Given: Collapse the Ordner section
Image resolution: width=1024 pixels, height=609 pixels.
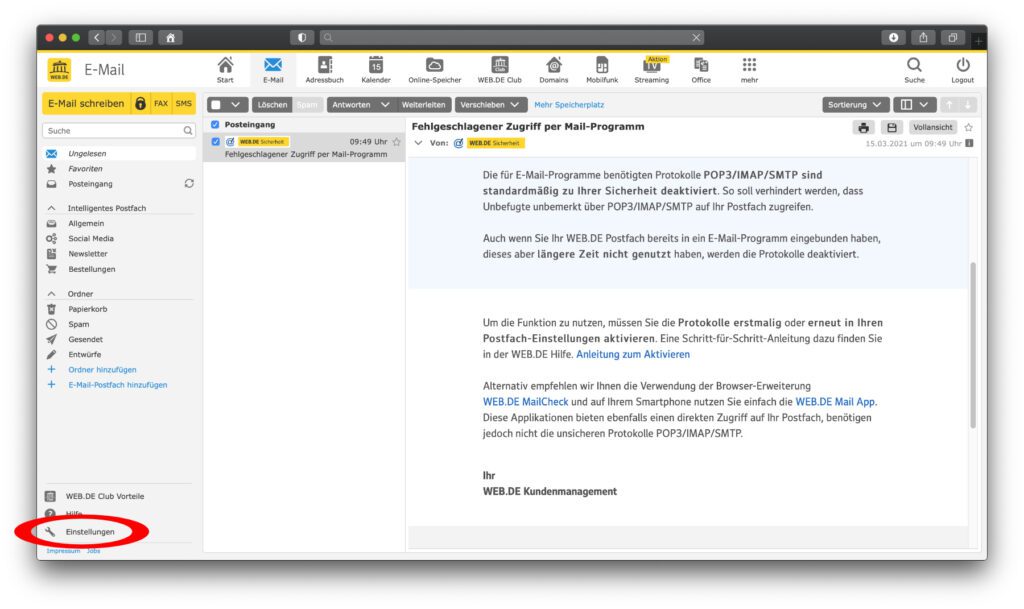Looking at the screenshot, I should pyautogui.click(x=52, y=294).
